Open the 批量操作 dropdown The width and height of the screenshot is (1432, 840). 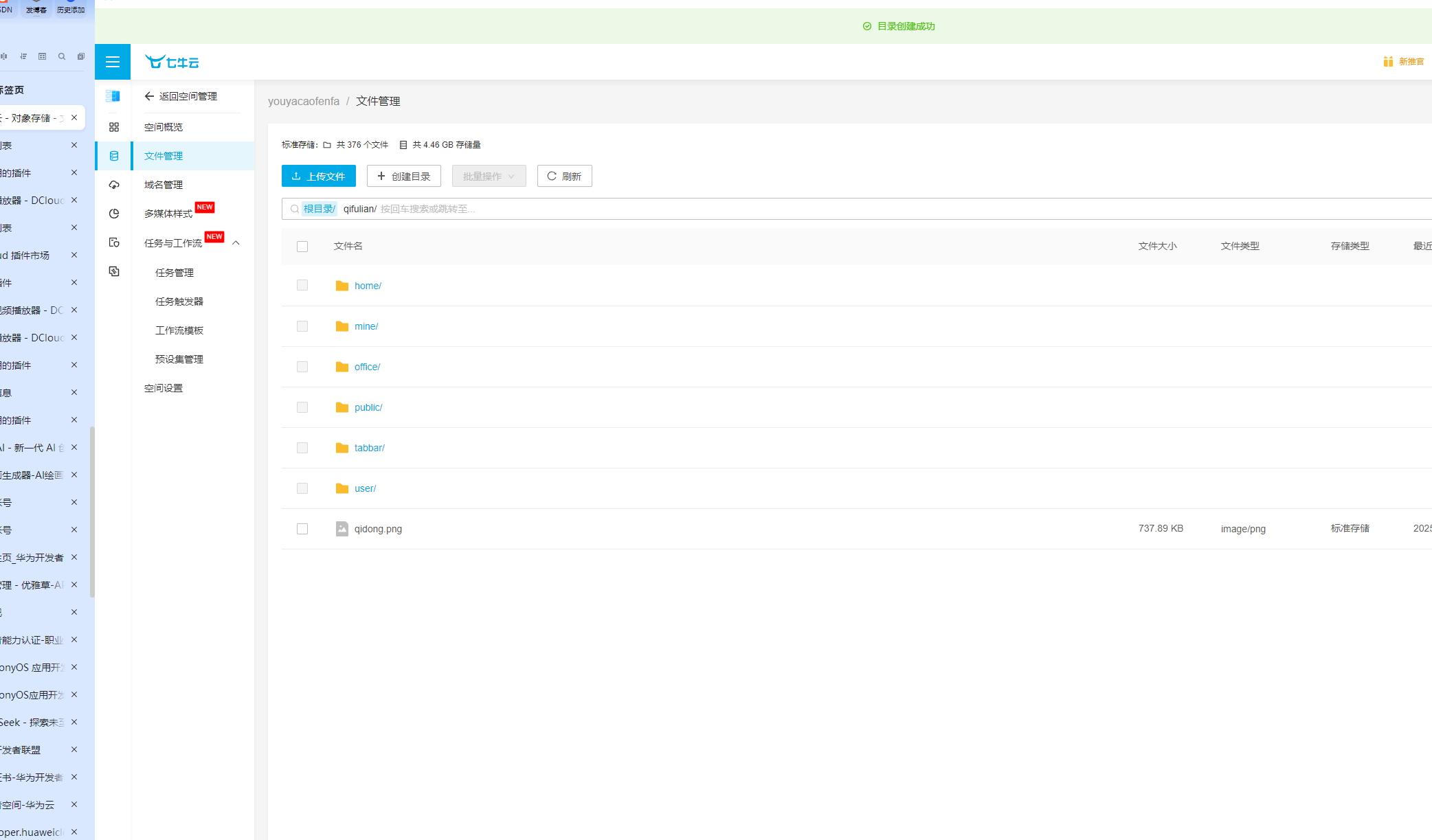click(x=489, y=177)
